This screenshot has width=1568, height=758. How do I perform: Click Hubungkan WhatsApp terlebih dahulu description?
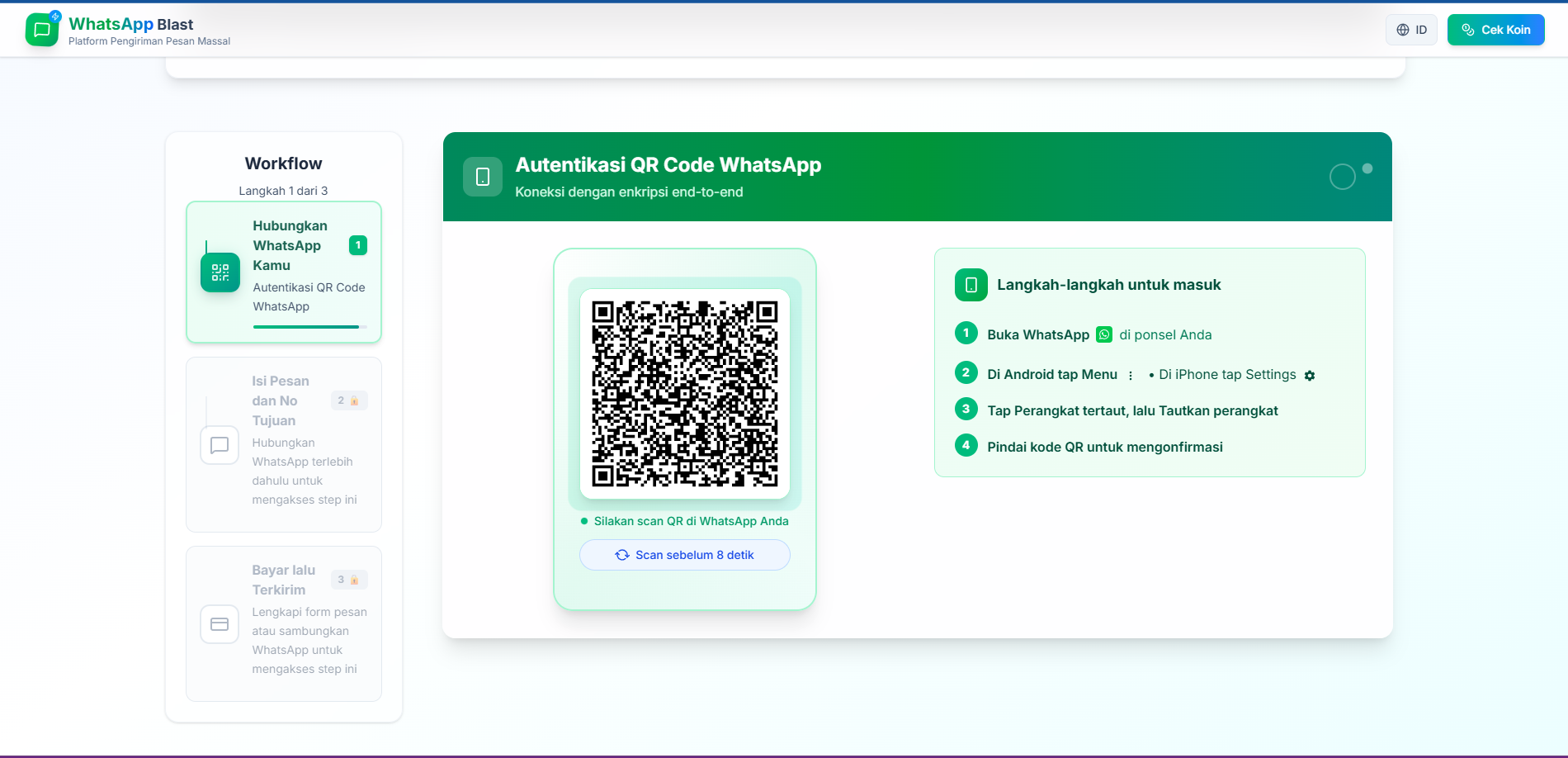(305, 471)
